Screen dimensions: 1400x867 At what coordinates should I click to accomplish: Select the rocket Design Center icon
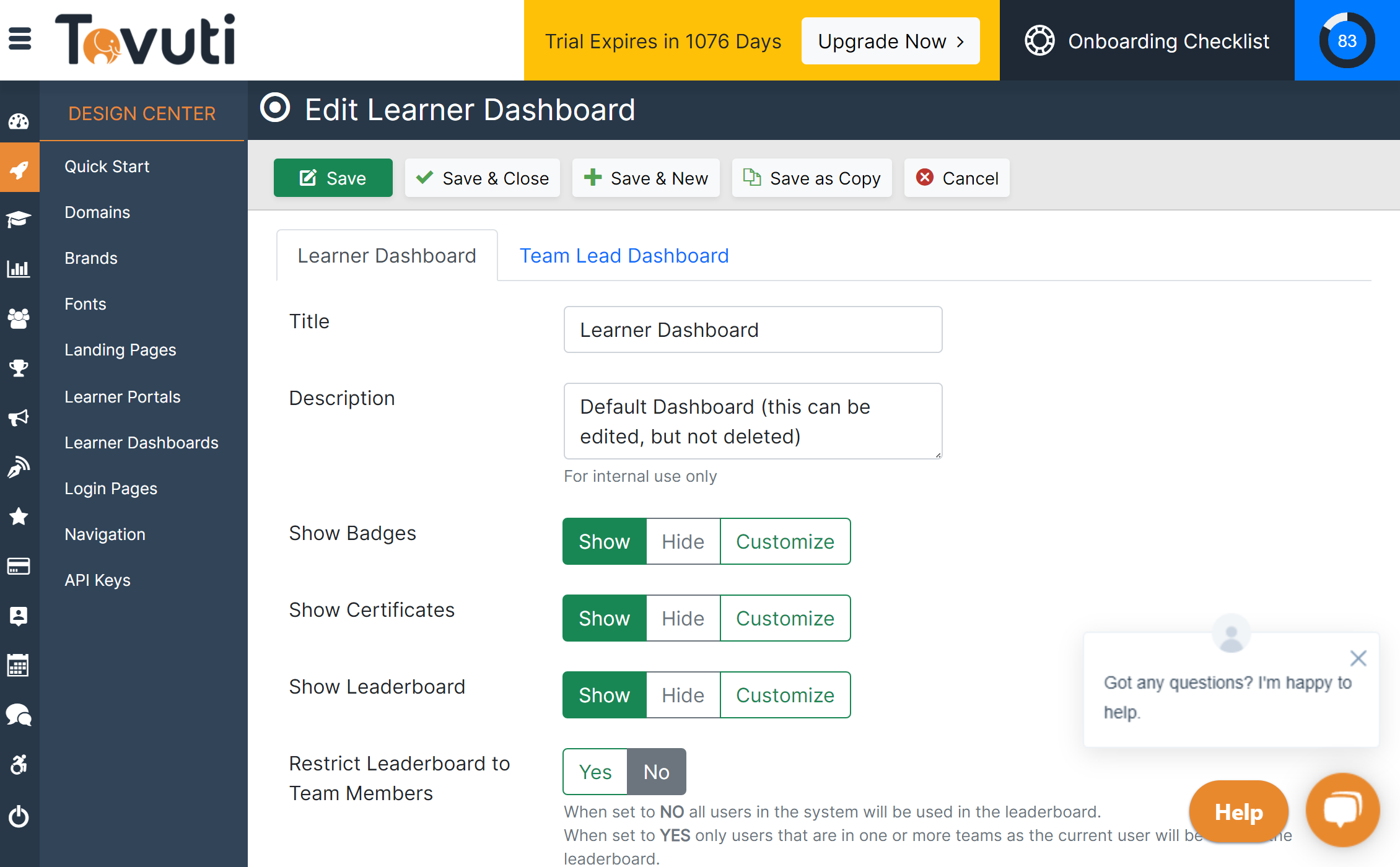pos(19,167)
